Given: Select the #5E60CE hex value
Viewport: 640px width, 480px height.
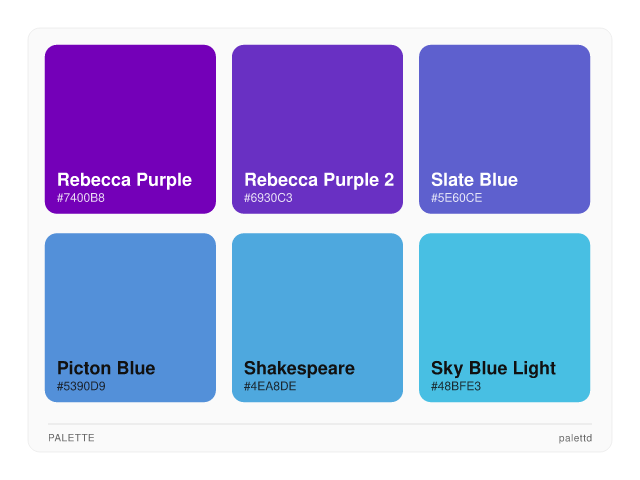Looking at the screenshot, I should 456,198.
